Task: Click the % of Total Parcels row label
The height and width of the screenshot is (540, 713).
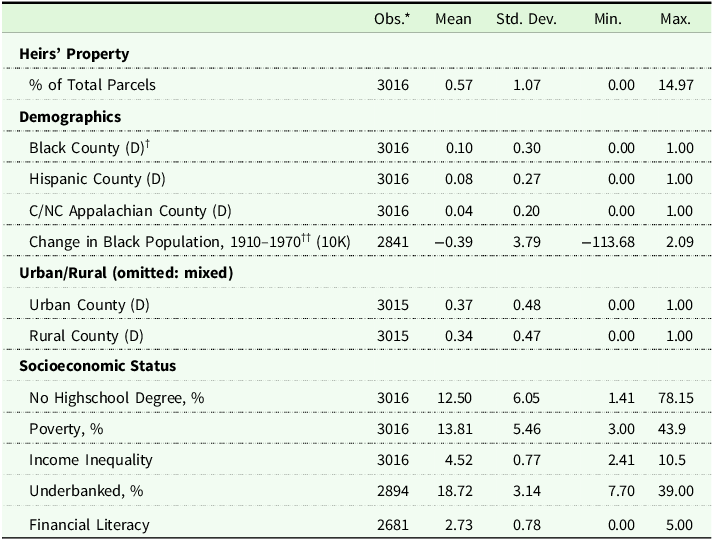Action: coord(92,85)
